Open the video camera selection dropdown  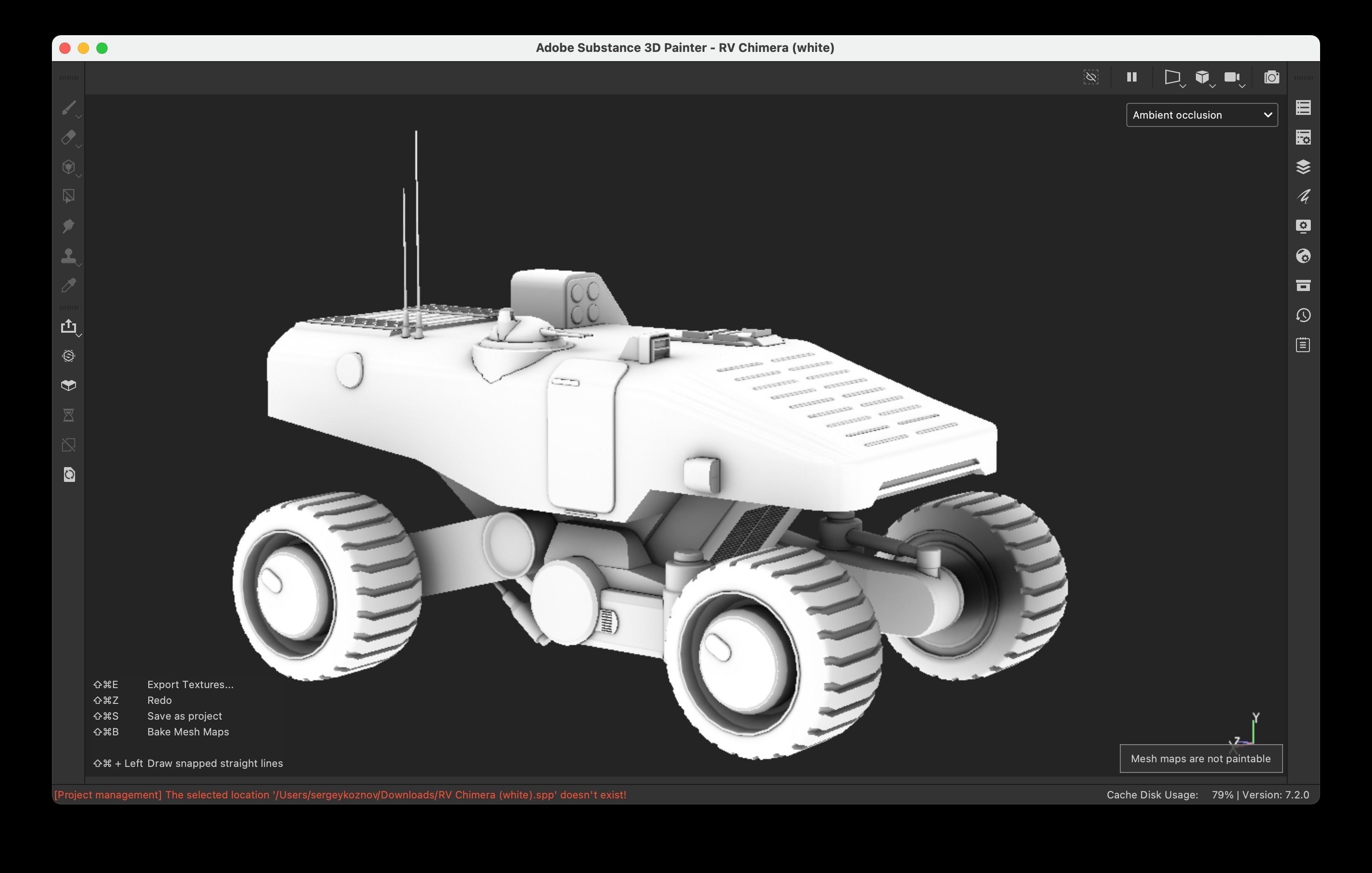pyautogui.click(x=1234, y=77)
